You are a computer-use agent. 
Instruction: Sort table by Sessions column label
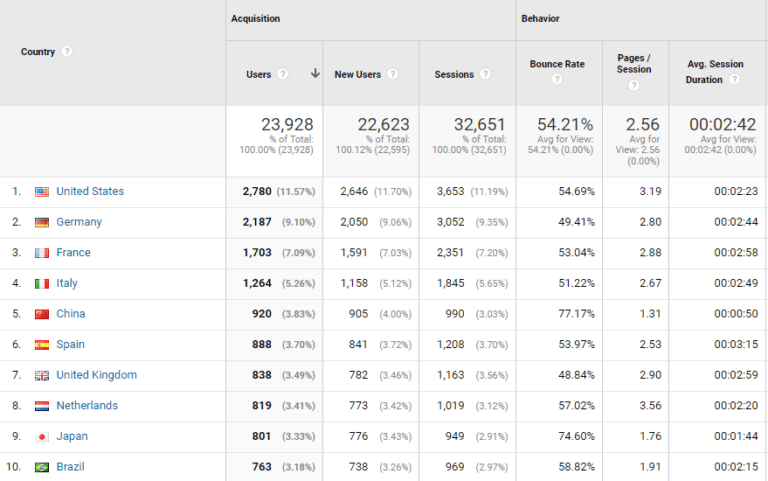pyautogui.click(x=454, y=74)
